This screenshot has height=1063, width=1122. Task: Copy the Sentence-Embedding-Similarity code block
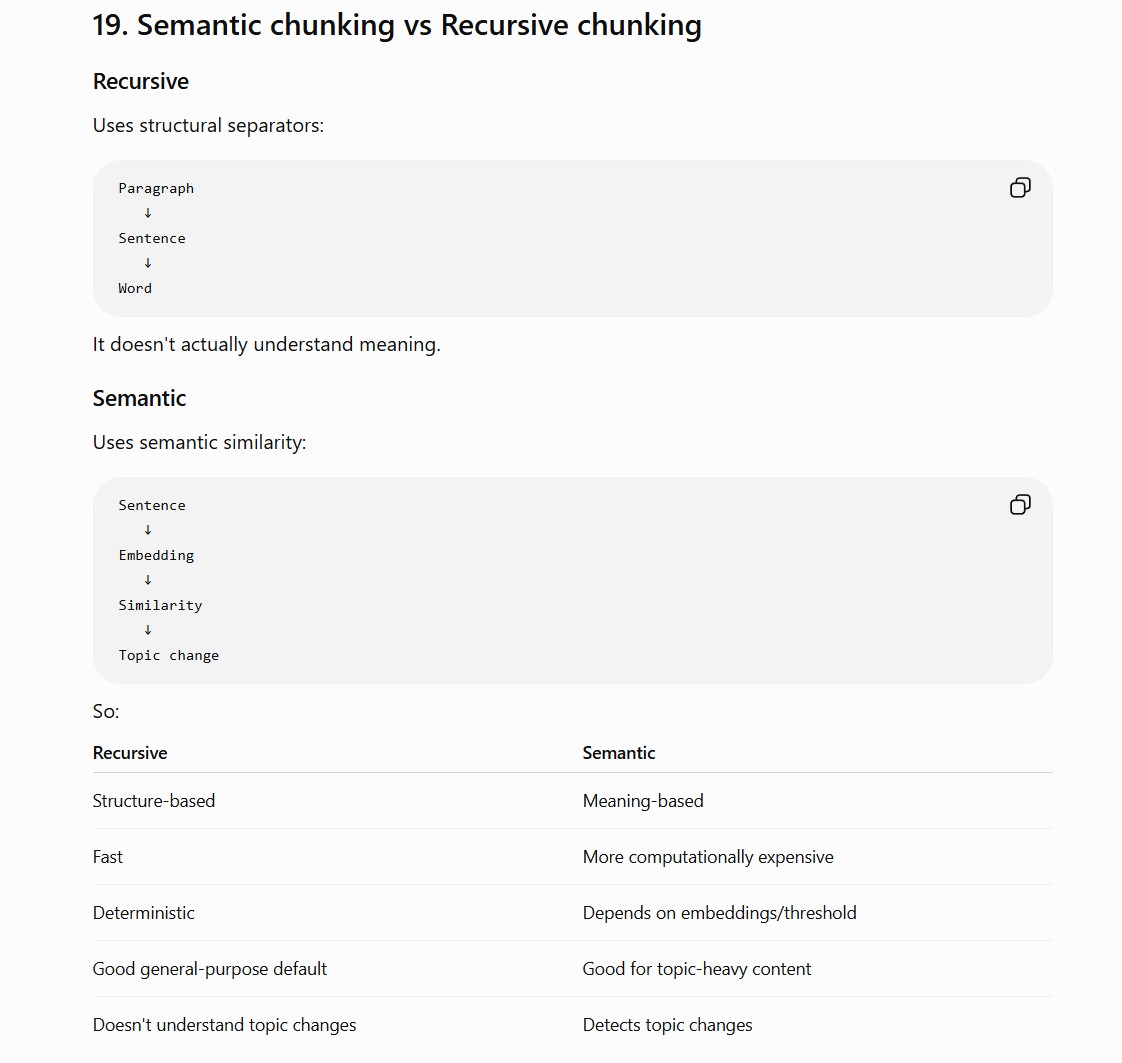[1020, 504]
